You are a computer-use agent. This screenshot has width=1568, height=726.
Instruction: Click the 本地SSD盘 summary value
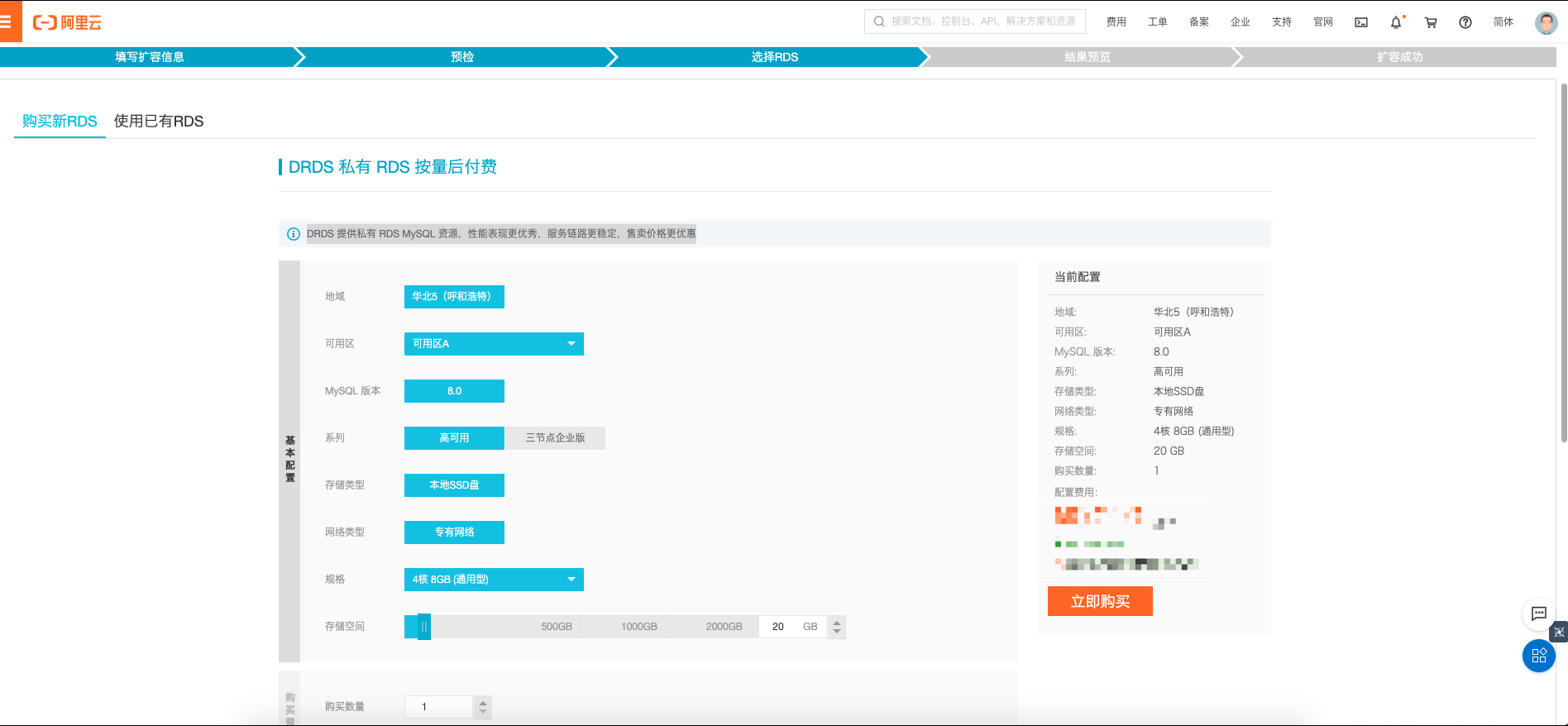(x=1179, y=392)
